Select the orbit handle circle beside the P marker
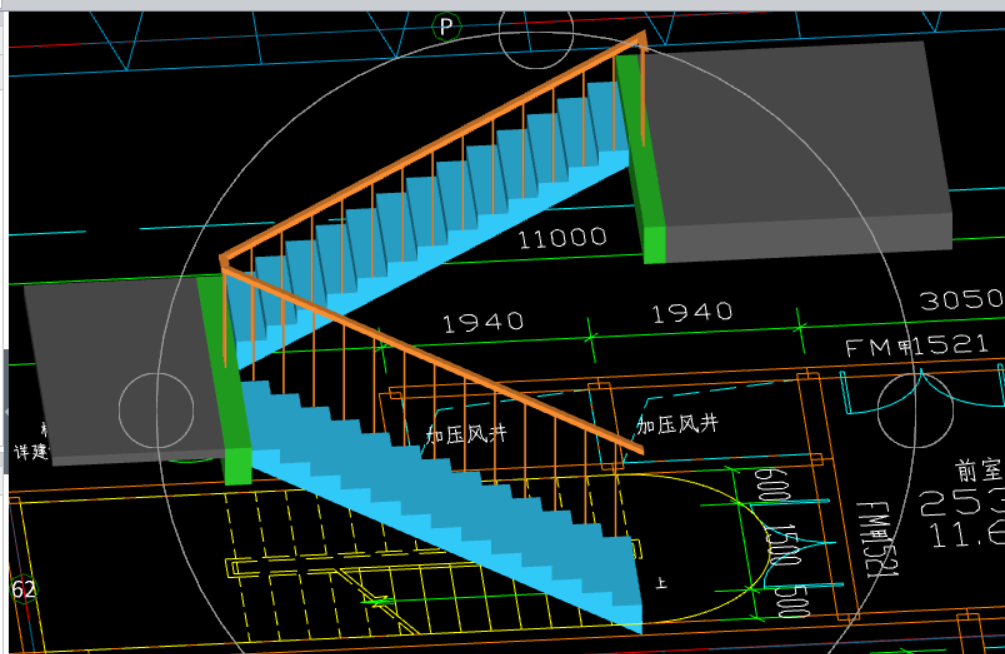 coord(536,34)
